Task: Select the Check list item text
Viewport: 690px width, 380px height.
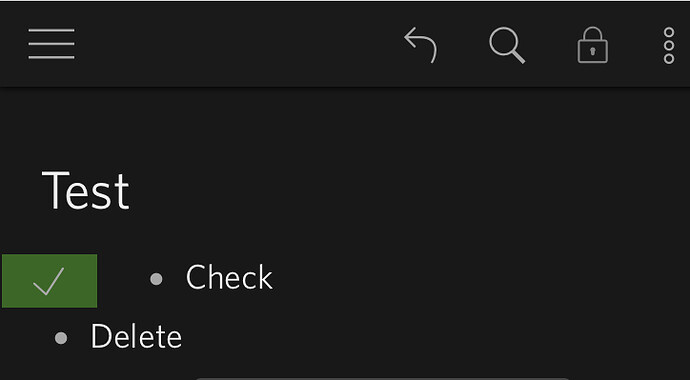Action: [x=229, y=277]
